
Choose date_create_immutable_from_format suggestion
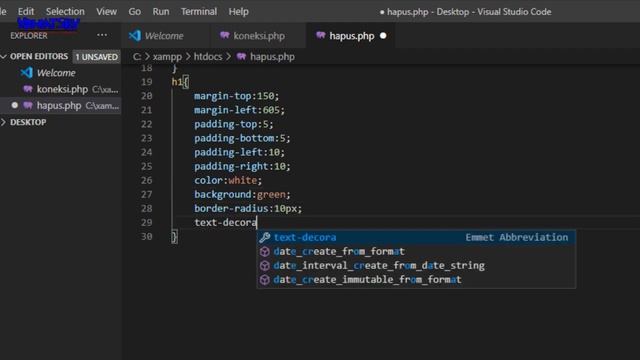pyautogui.click(x=416, y=280)
